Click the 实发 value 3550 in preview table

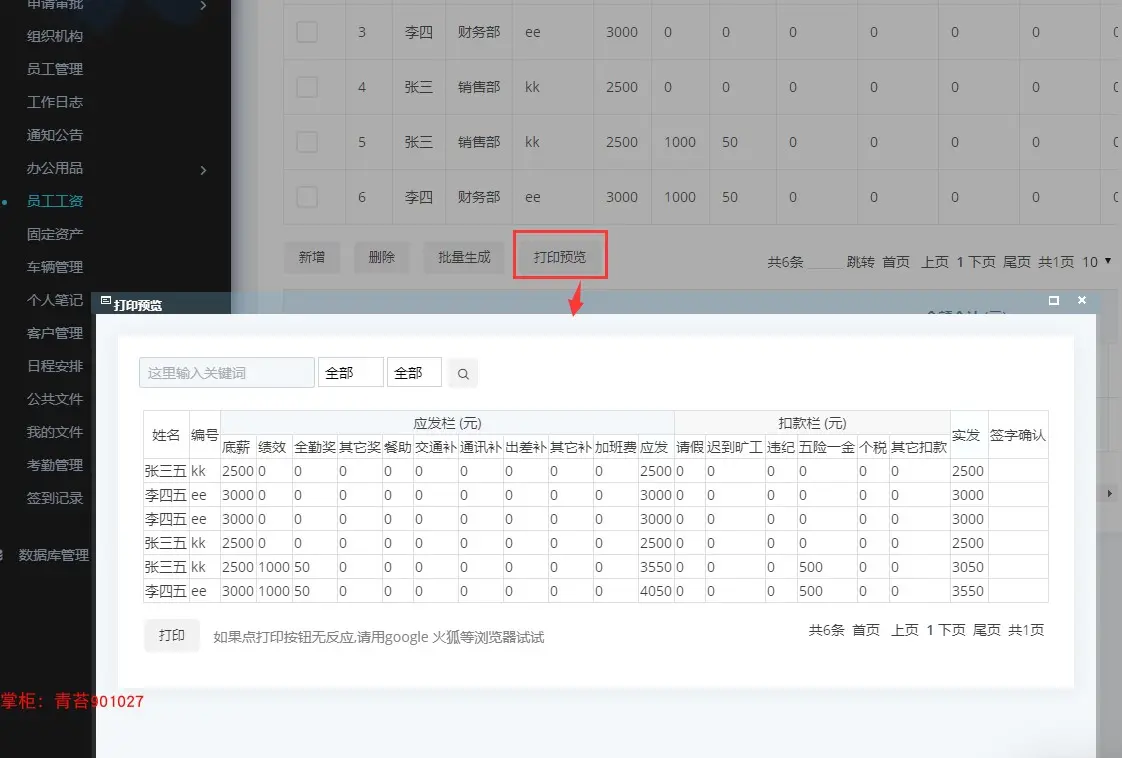point(968,591)
